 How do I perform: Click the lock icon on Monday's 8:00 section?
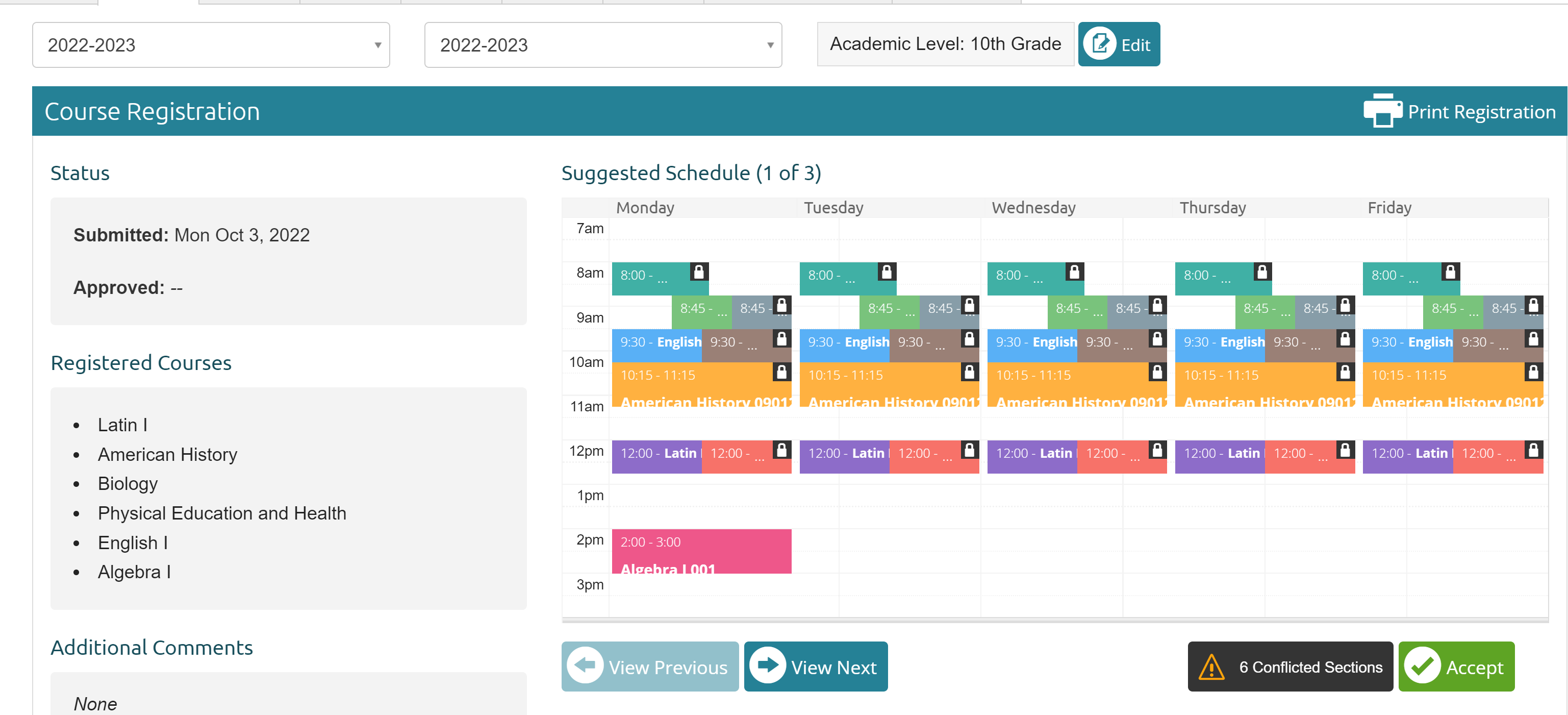pyautogui.click(x=699, y=272)
